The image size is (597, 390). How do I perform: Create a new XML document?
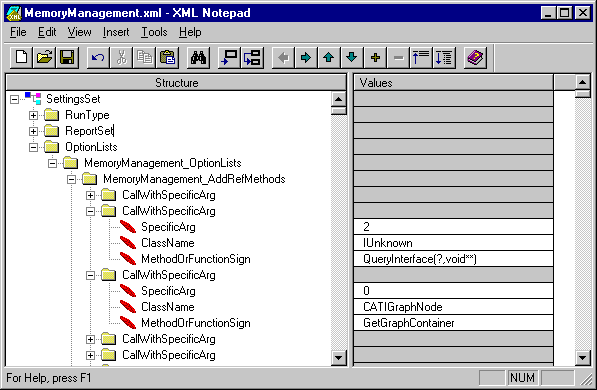(21, 58)
